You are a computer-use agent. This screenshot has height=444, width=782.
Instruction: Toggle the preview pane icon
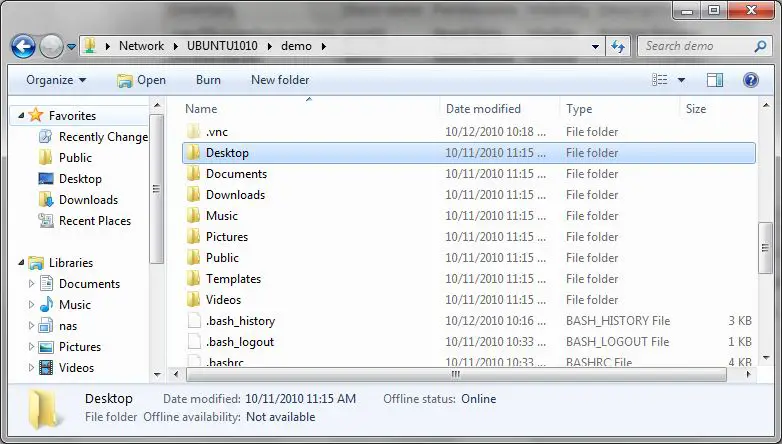coord(715,80)
